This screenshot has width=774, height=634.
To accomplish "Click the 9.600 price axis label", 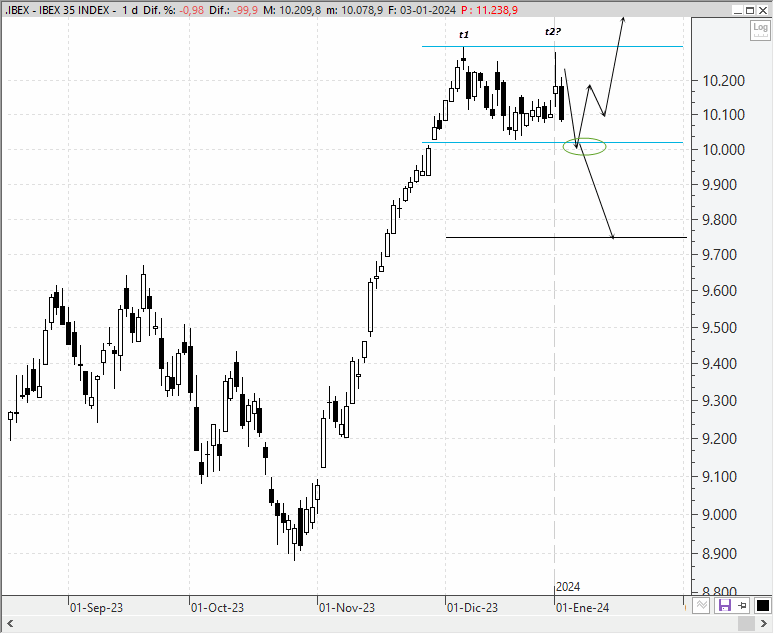I will 719,291.
